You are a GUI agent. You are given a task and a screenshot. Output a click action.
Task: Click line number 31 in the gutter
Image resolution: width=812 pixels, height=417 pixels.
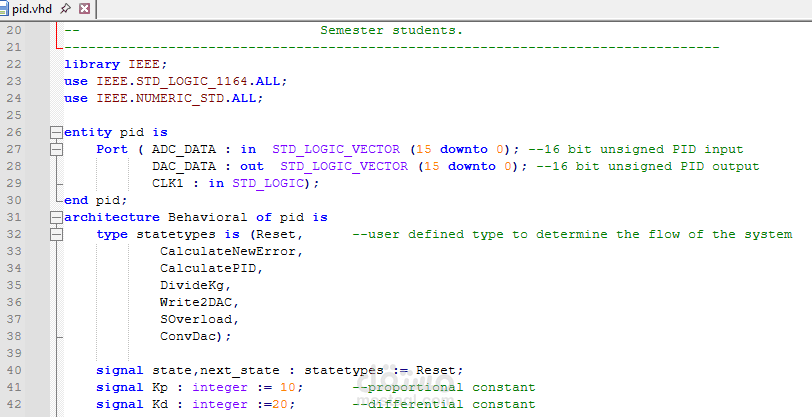pyautogui.click(x=14, y=218)
